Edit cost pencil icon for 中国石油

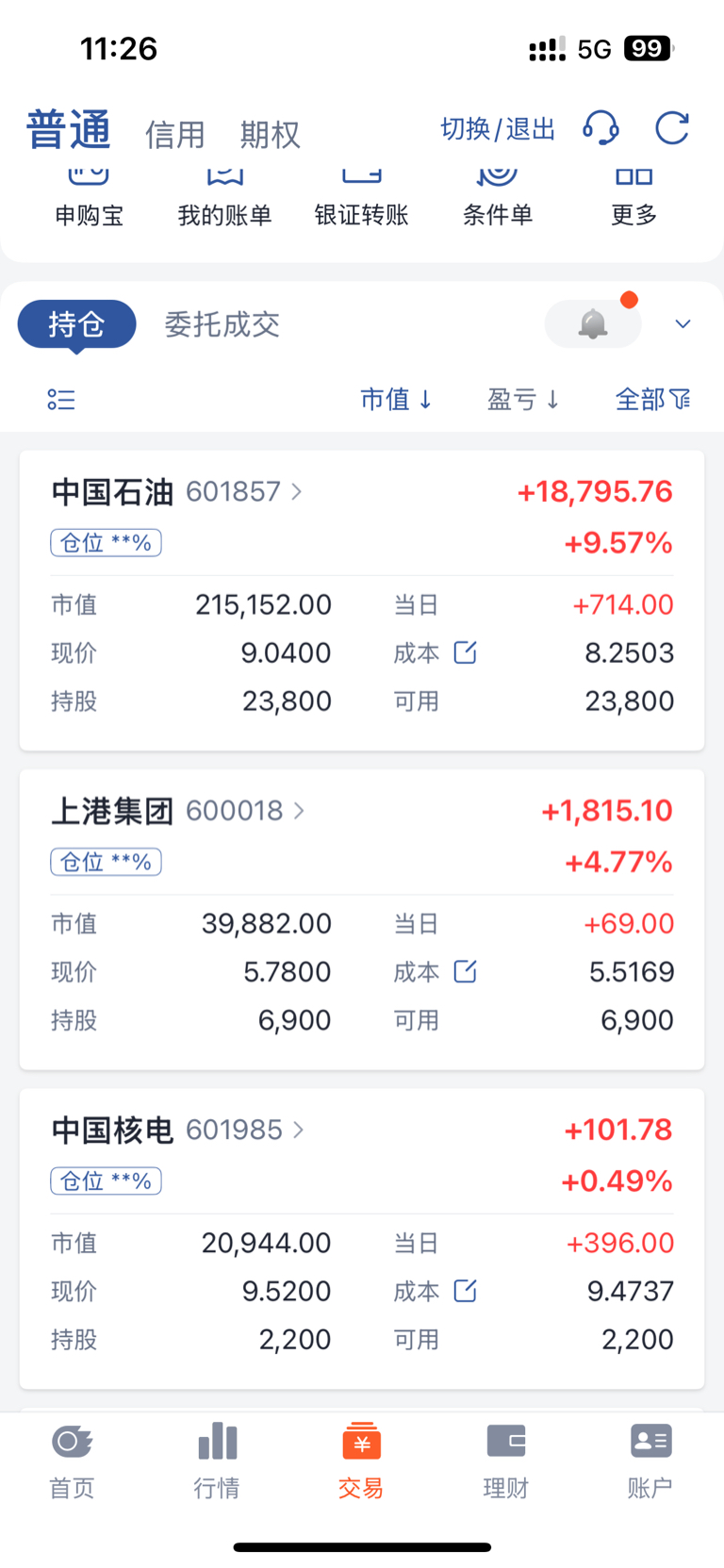pyautogui.click(x=466, y=652)
